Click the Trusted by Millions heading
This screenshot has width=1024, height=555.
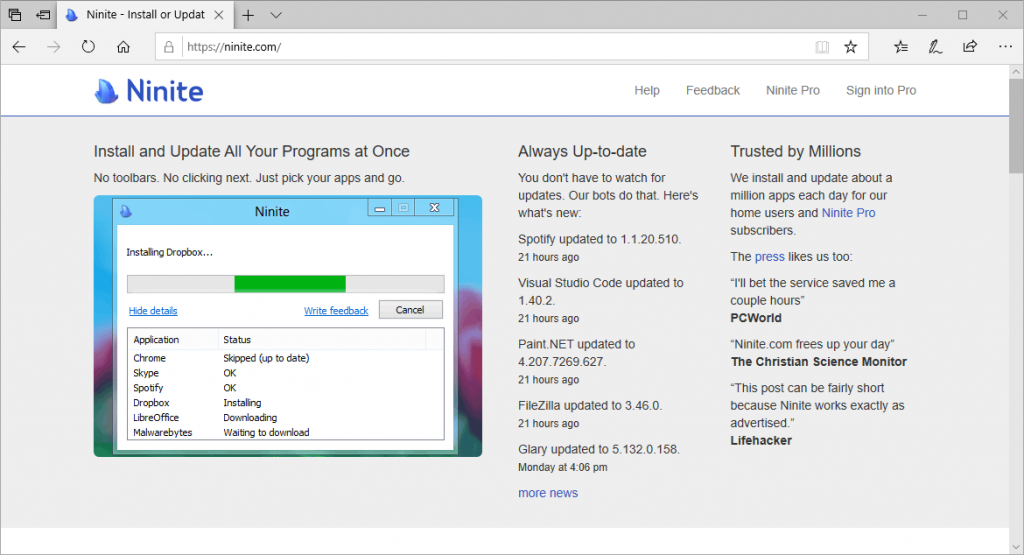click(x=795, y=151)
